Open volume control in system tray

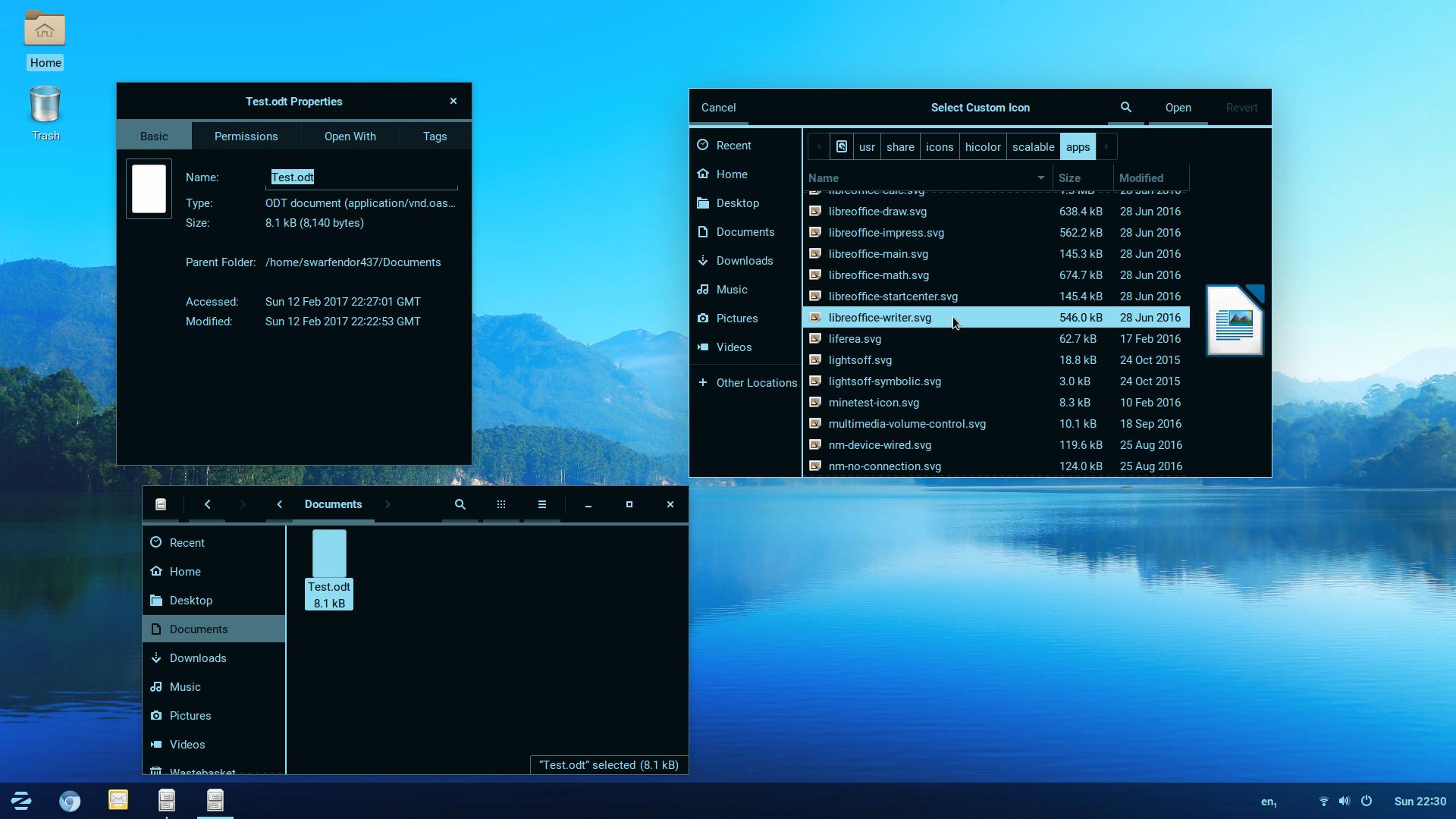pos(1344,801)
